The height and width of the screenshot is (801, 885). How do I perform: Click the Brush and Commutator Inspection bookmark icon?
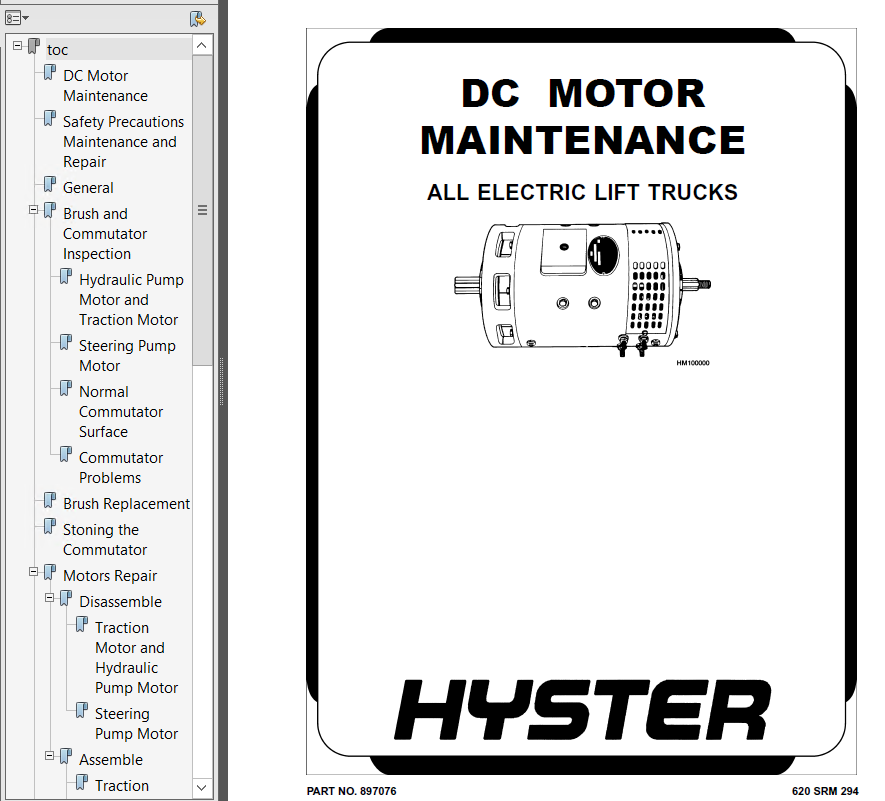pyautogui.click(x=50, y=211)
